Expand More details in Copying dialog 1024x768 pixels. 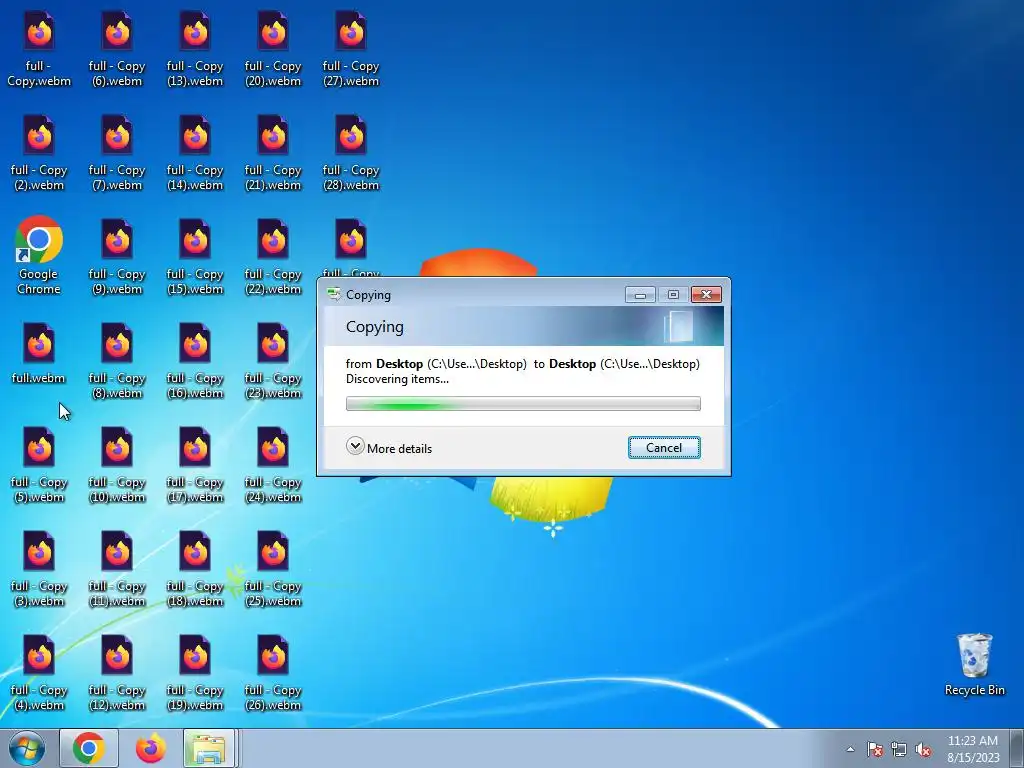389,448
